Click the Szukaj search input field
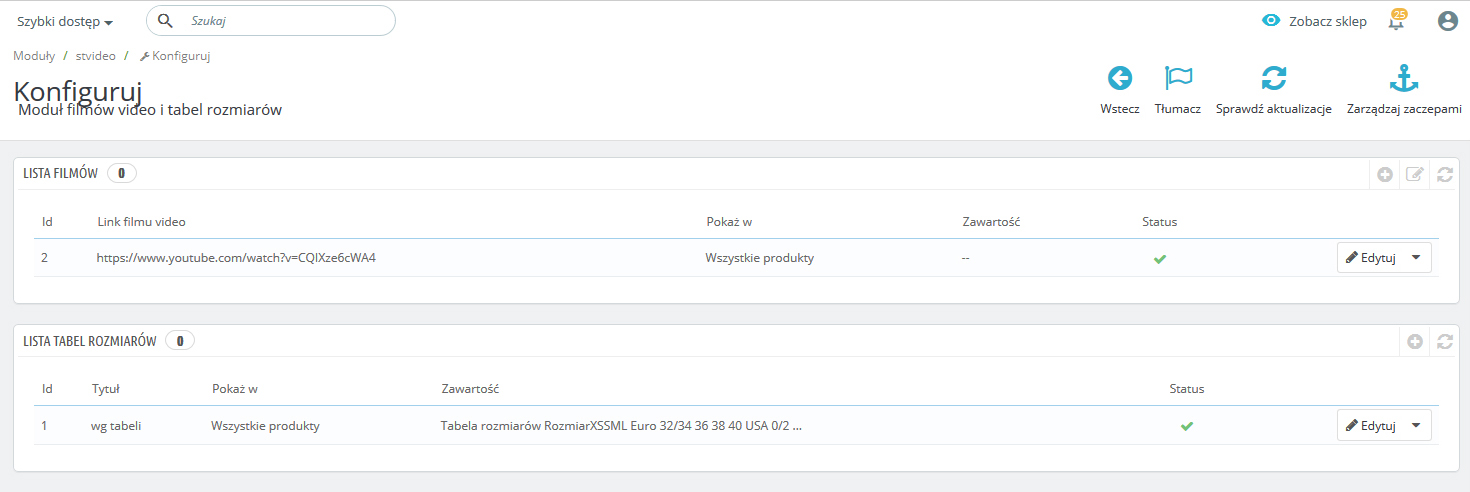 click(285, 21)
